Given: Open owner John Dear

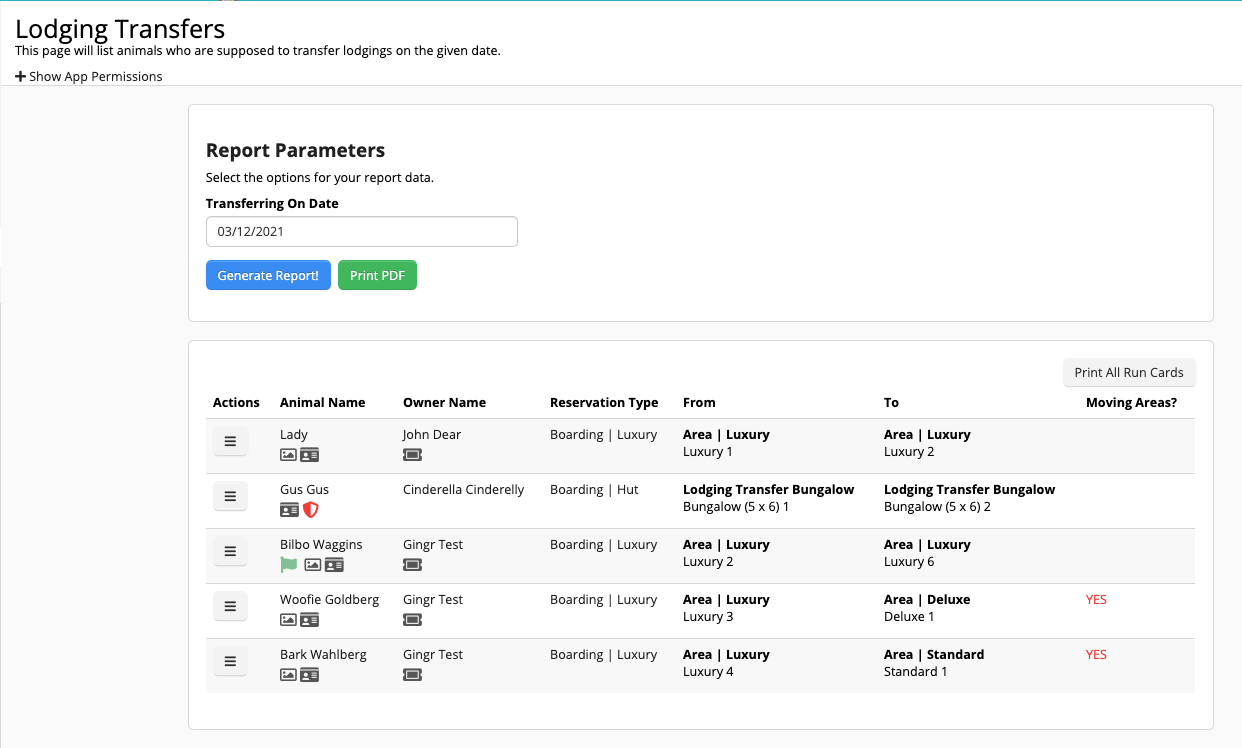Looking at the screenshot, I should pos(432,435).
